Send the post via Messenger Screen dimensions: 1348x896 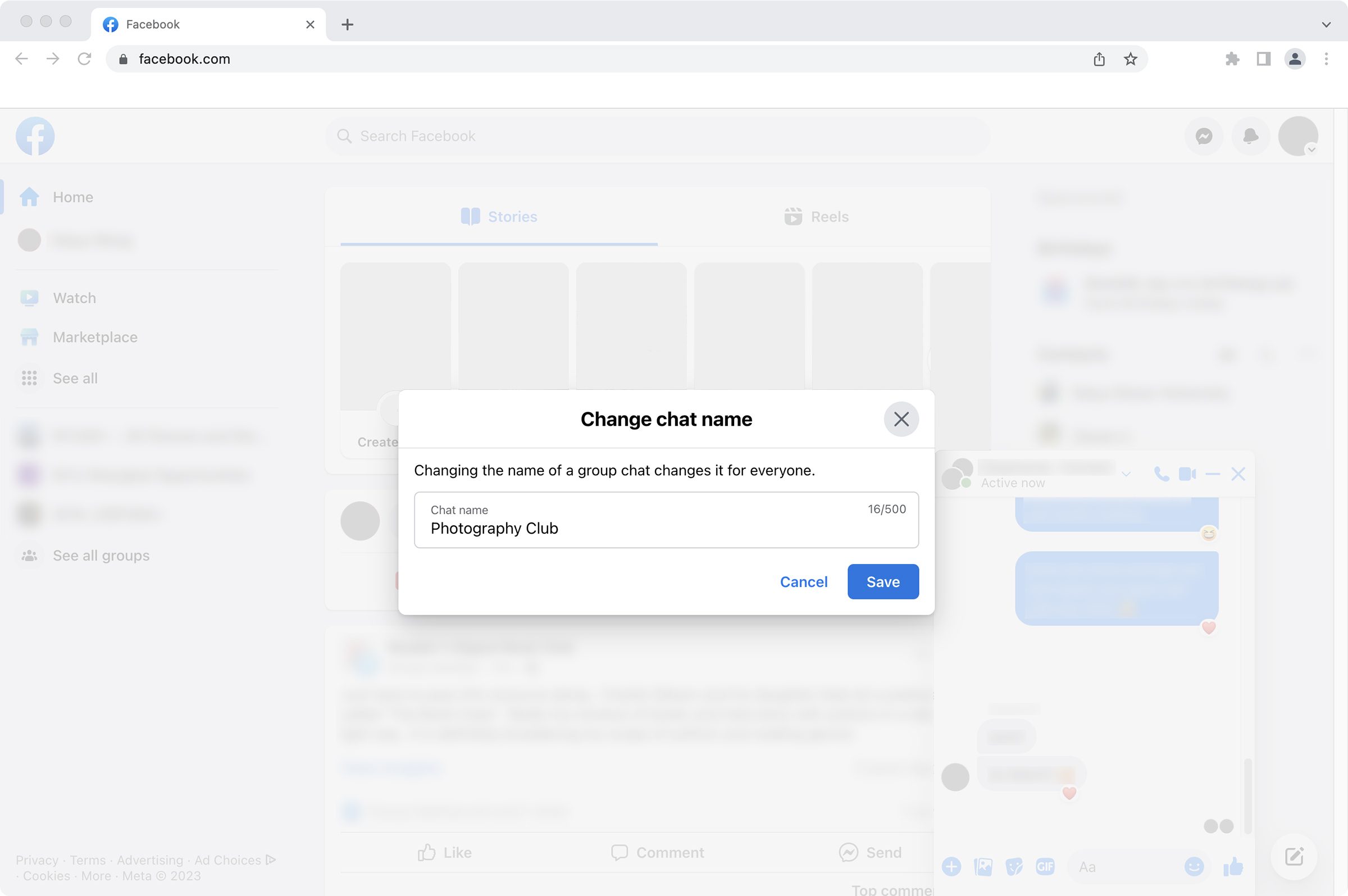point(870,852)
